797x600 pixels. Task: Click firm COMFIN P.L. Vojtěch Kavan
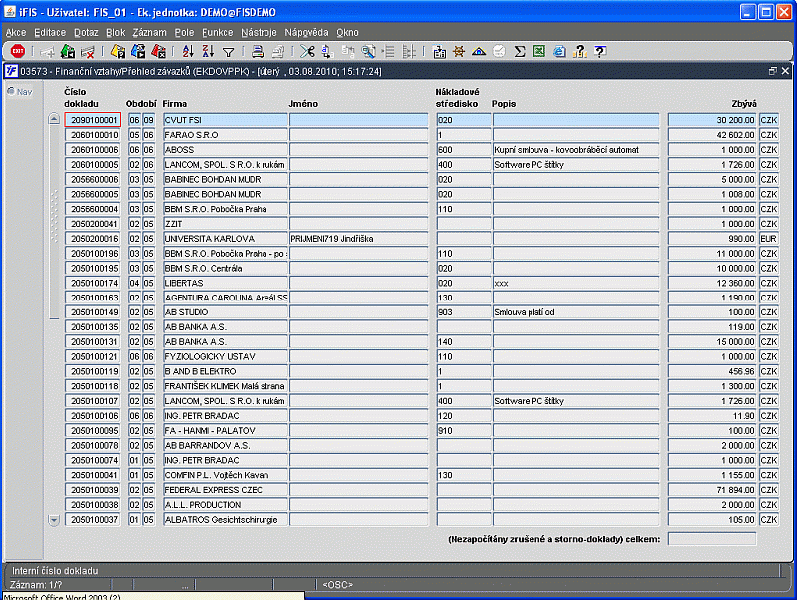(225, 475)
